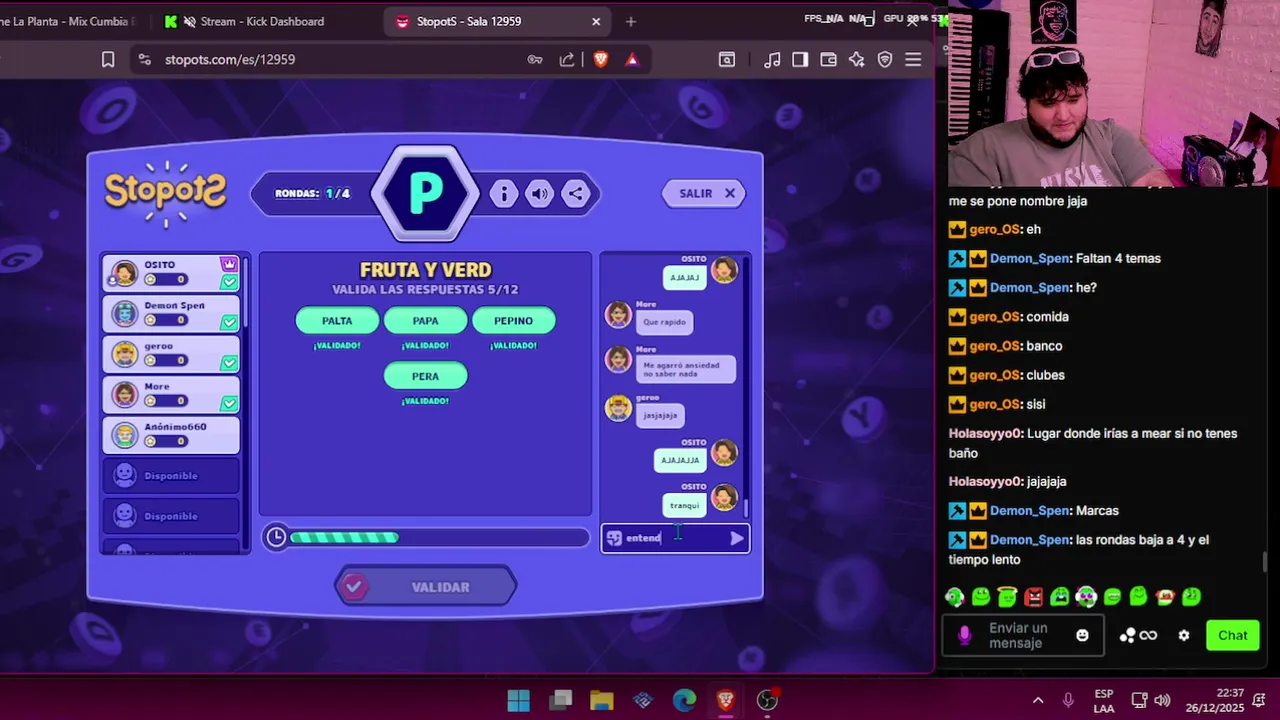Open the Kick chat emote picker
The height and width of the screenshot is (720, 1280).
click(1082, 635)
